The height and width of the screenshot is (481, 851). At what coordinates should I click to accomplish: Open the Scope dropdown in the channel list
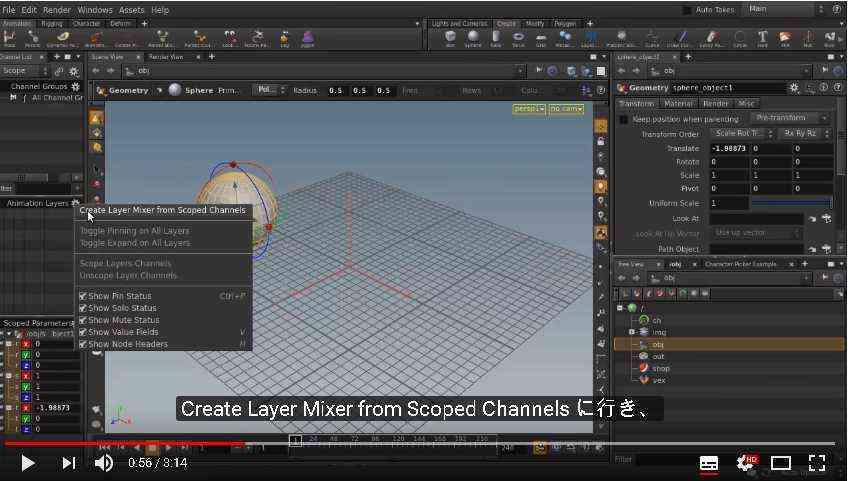pyautogui.click(x=24, y=71)
